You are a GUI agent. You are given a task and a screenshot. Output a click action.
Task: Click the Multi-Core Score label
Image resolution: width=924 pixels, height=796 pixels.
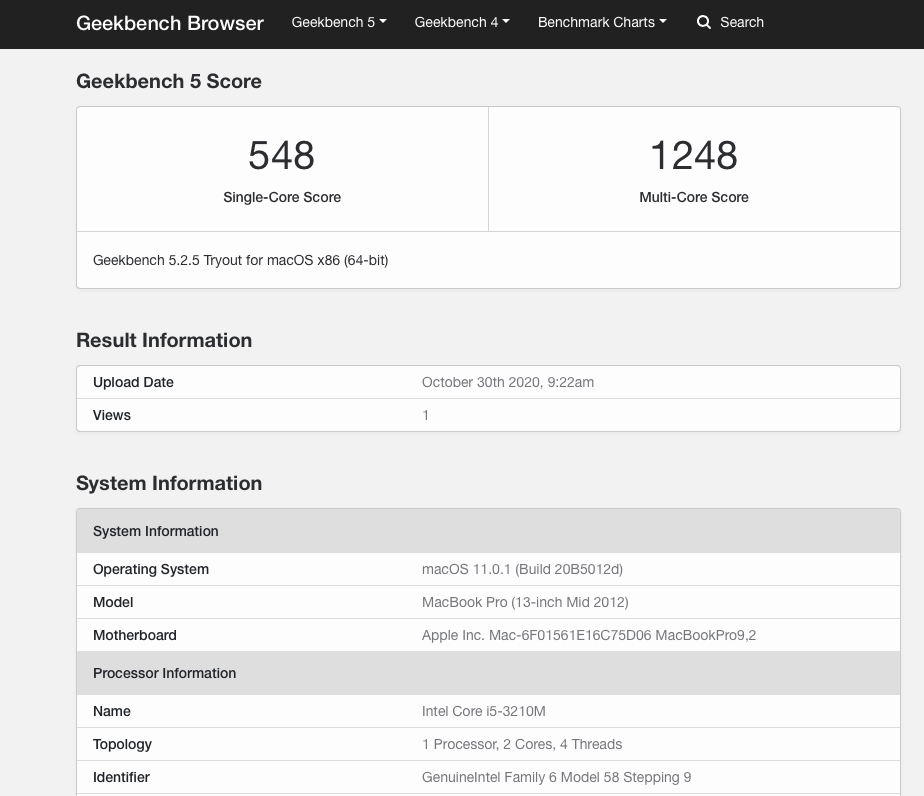coord(694,197)
